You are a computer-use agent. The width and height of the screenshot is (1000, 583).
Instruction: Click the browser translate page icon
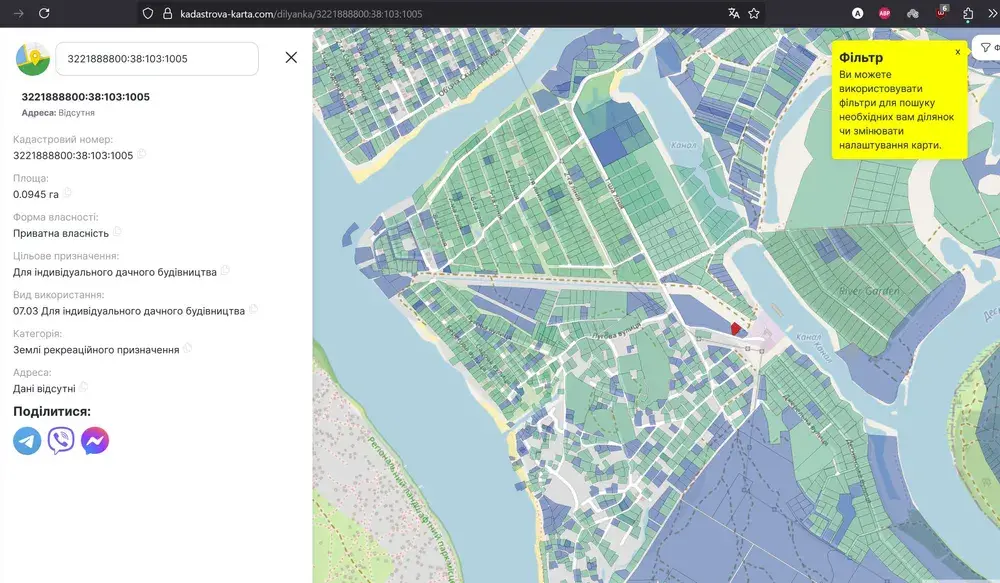click(734, 13)
